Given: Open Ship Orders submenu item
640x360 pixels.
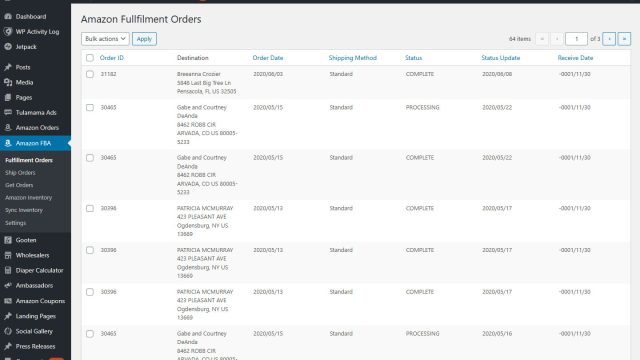Looking at the screenshot, I should (20, 173).
